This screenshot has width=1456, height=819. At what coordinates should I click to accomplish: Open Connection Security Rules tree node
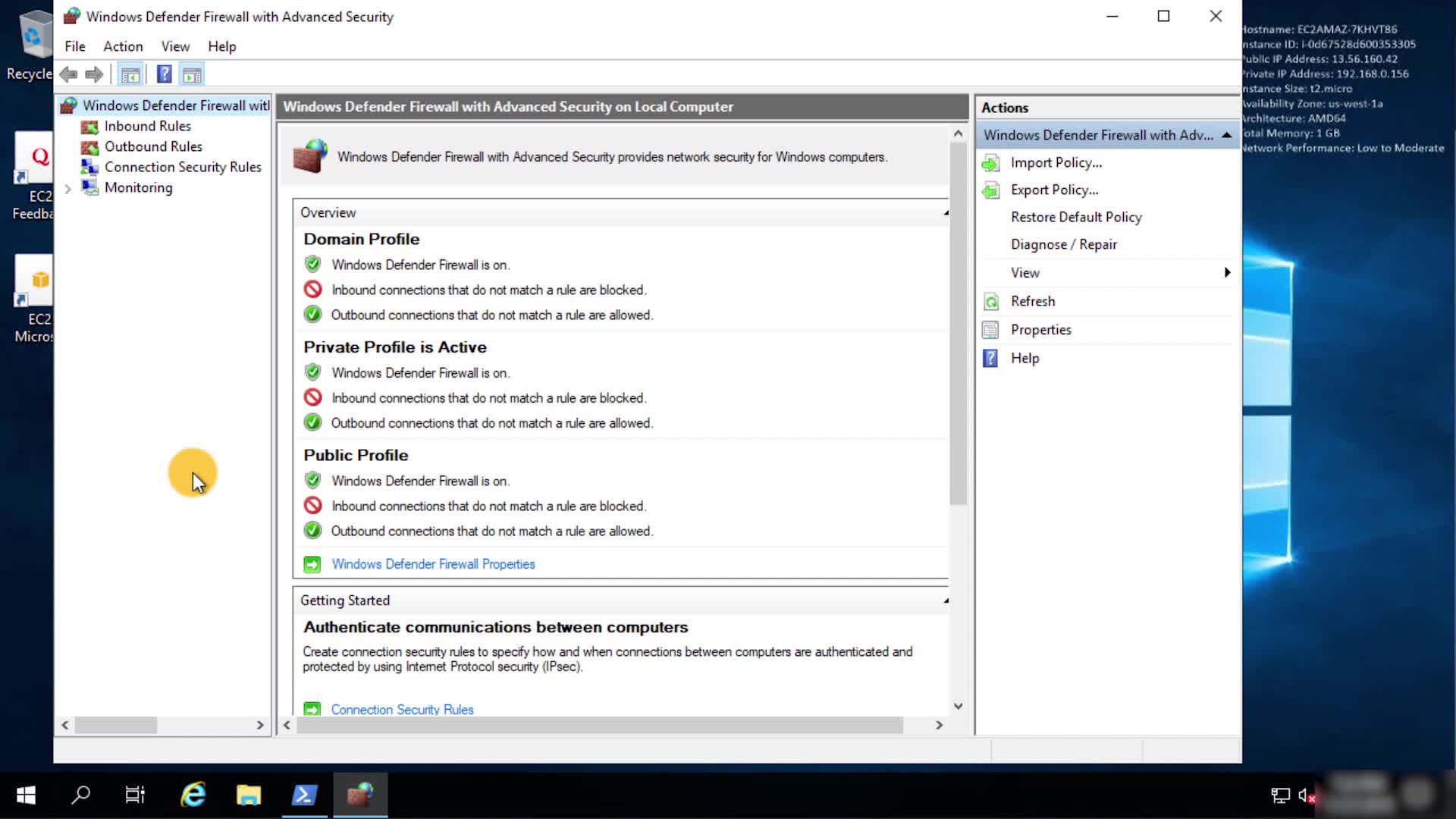click(182, 167)
